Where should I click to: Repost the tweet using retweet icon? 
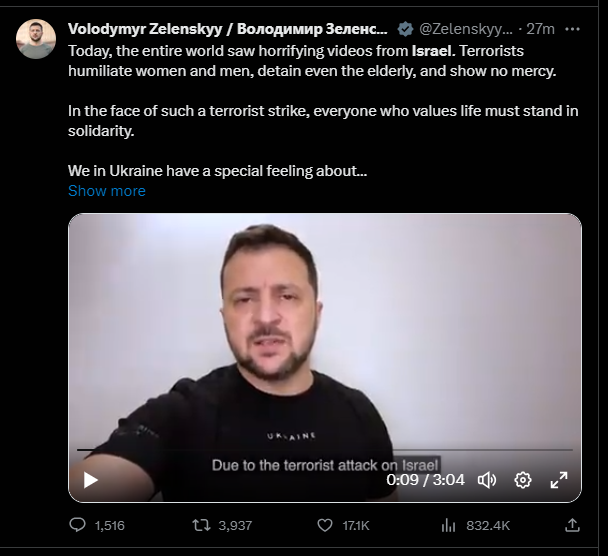[202, 524]
